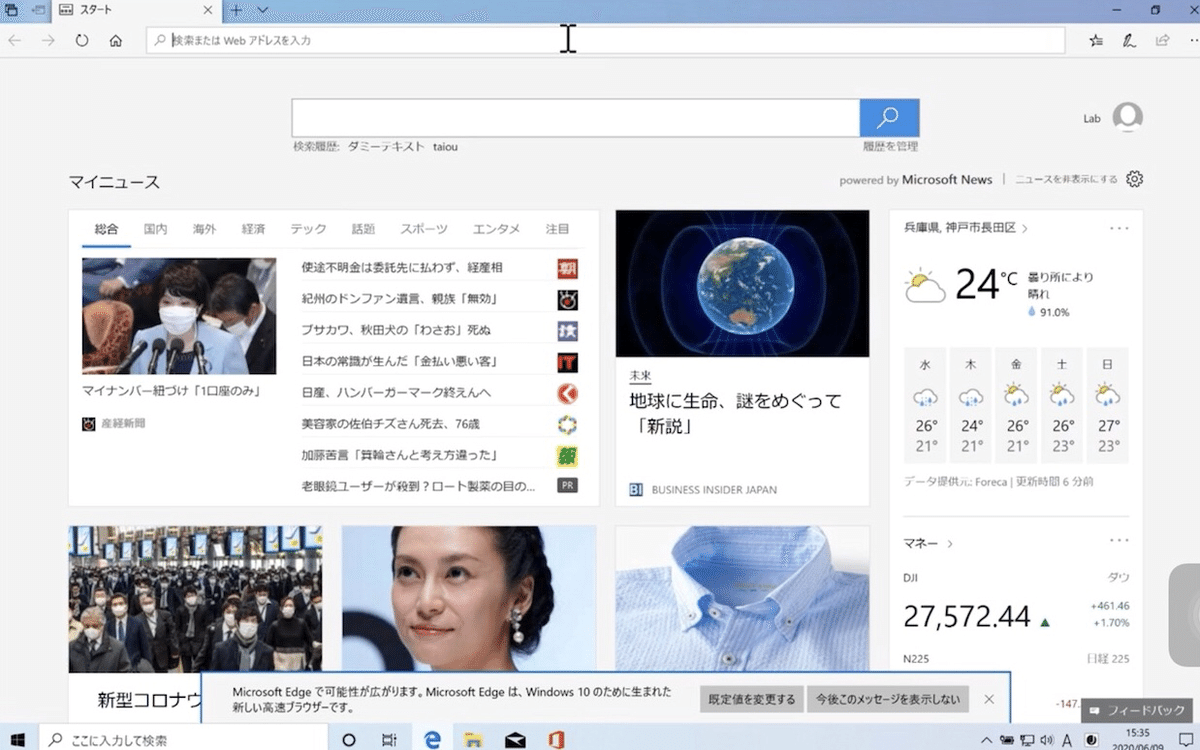Select search history item taiou
The image size is (1200, 750).
point(445,147)
